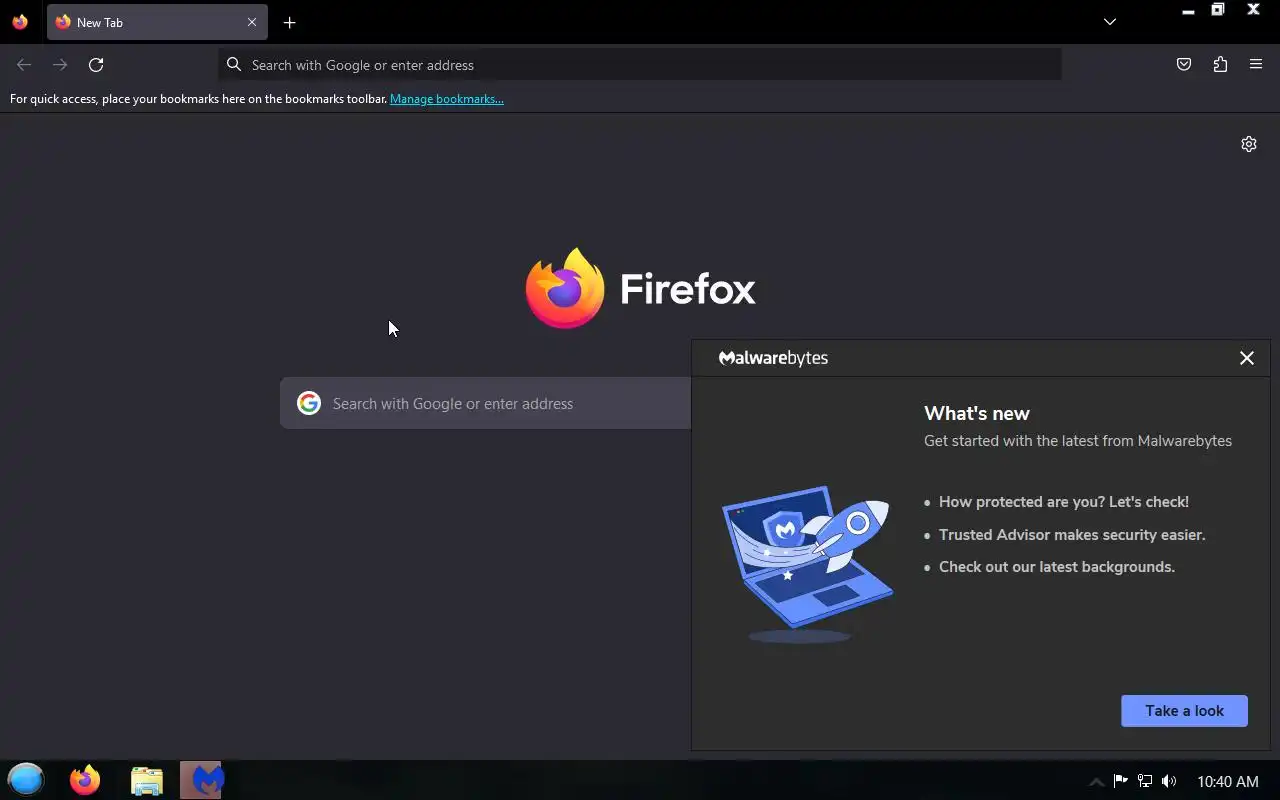This screenshot has height=800, width=1280.
Task: Open the Start orb on the taskbar
Action: click(26, 780)
